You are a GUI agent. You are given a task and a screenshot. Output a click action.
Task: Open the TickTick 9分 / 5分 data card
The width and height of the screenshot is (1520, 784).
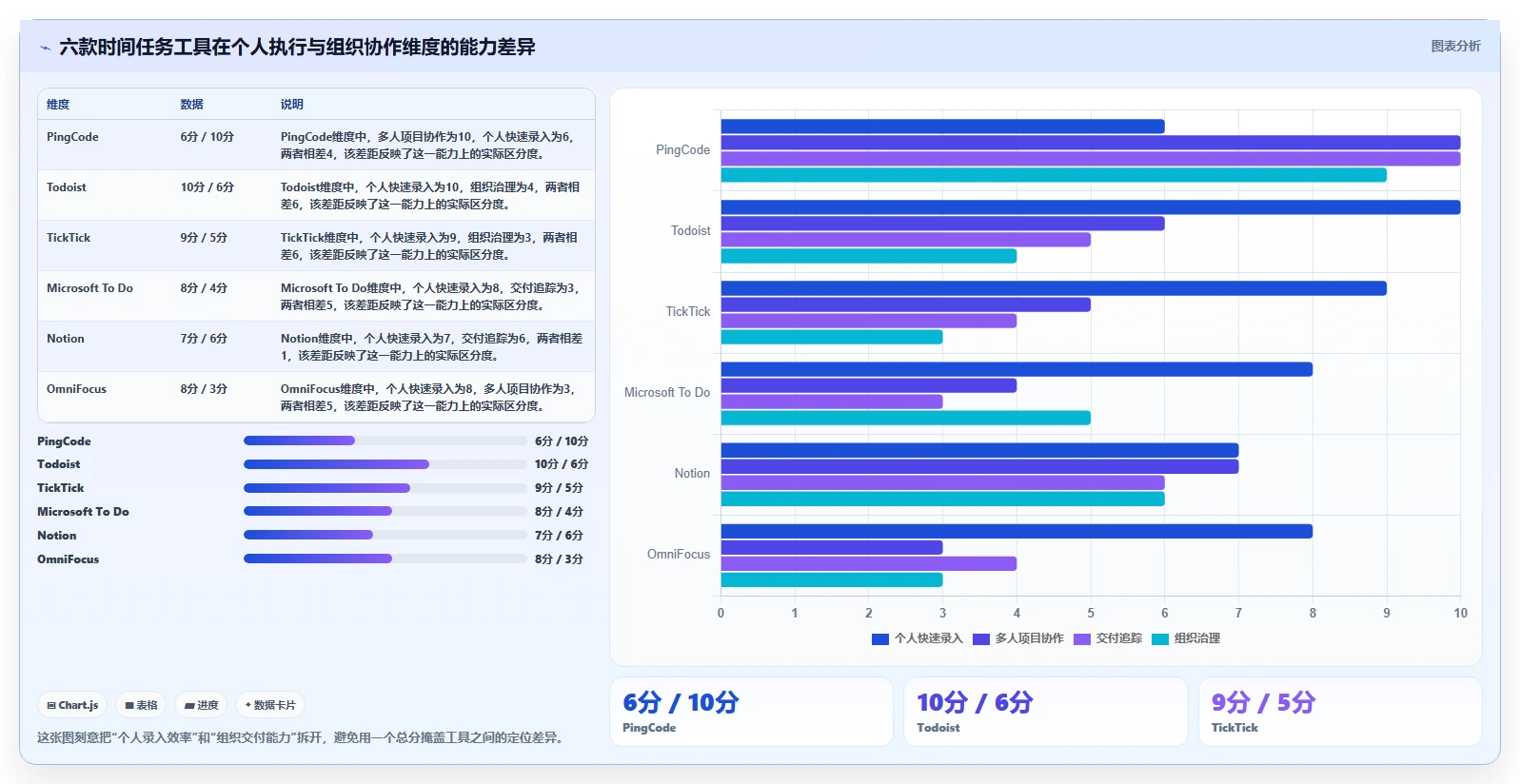tap(1340, 712)
